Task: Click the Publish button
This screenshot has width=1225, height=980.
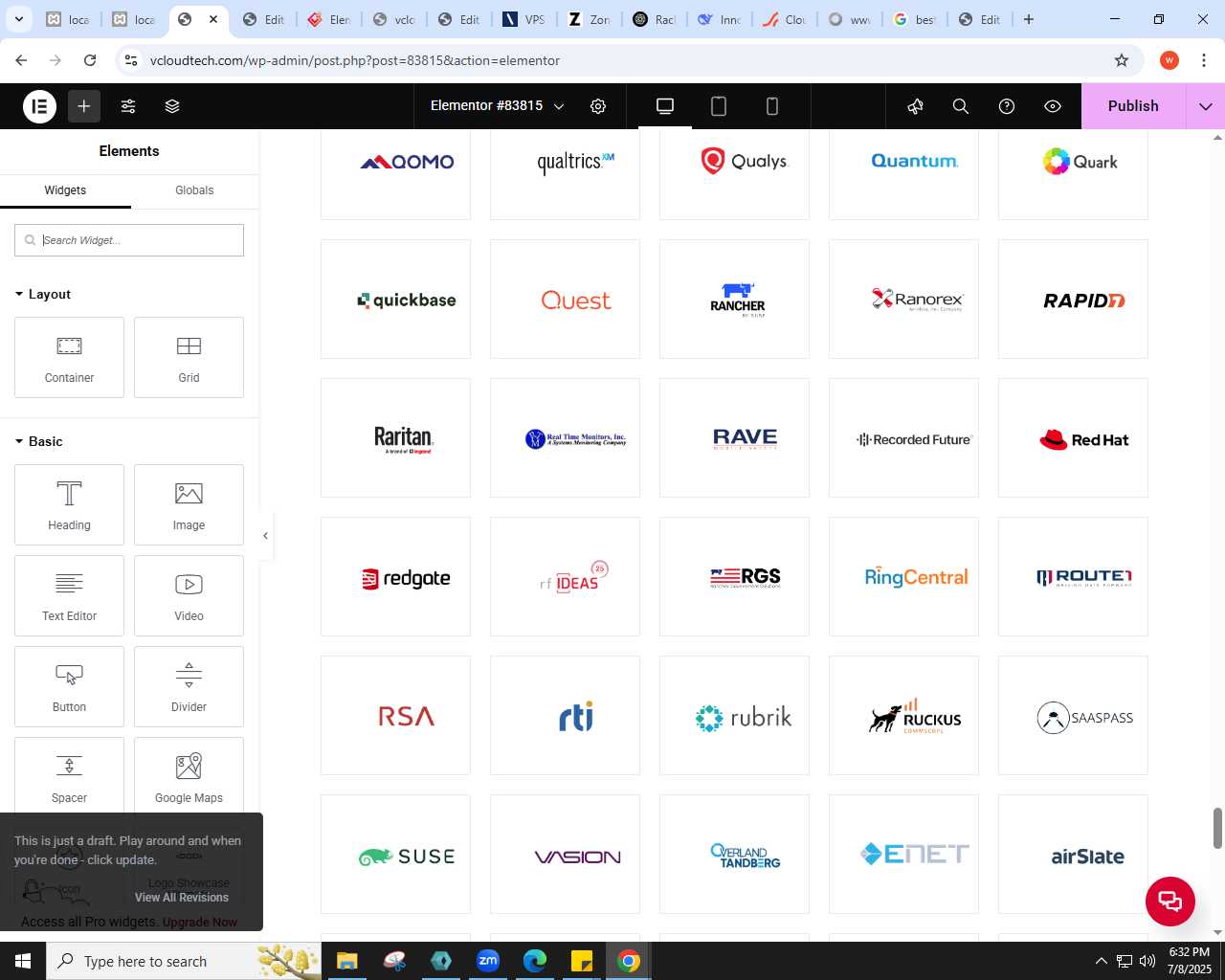Action: tap(1133, 106)
